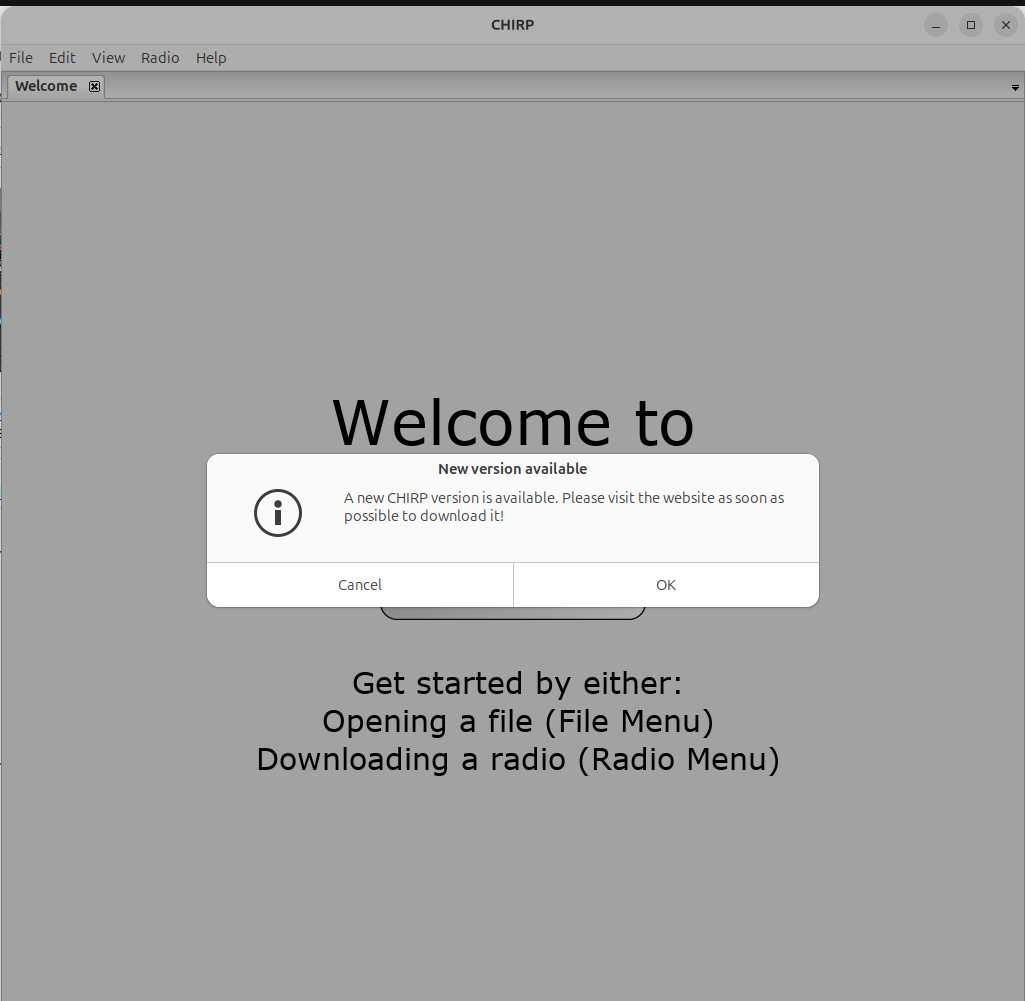Screen dimensions: 1025x1001
Task: Click the info icon in the dialog
Action: point(278,513)
